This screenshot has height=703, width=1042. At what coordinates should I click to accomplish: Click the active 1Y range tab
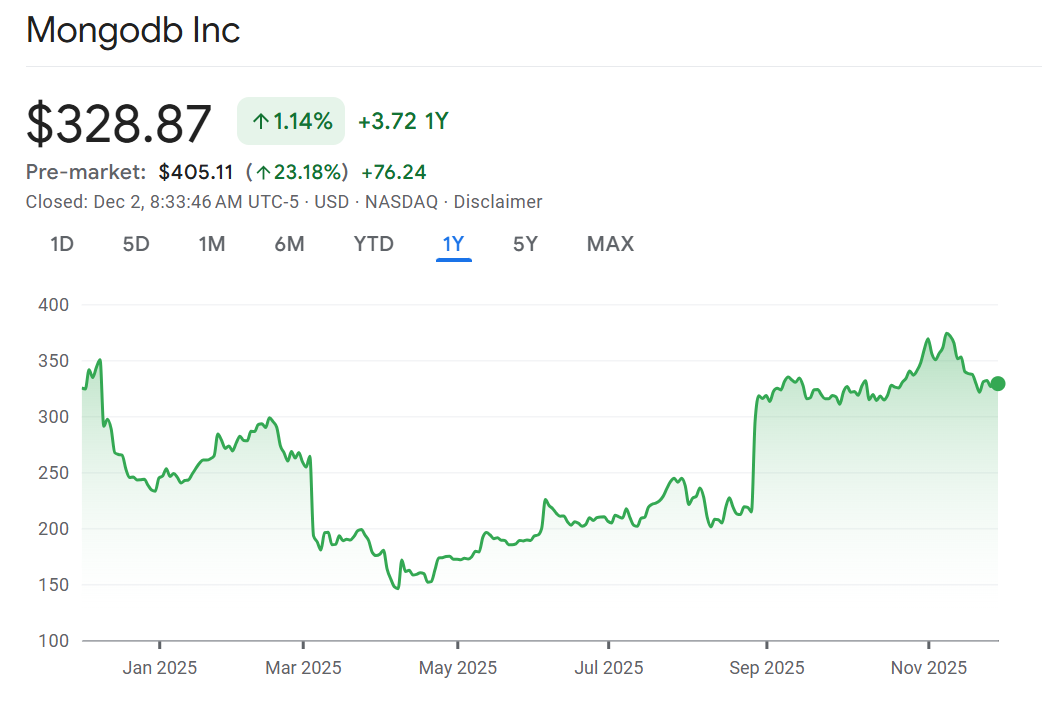click(453, 244)
